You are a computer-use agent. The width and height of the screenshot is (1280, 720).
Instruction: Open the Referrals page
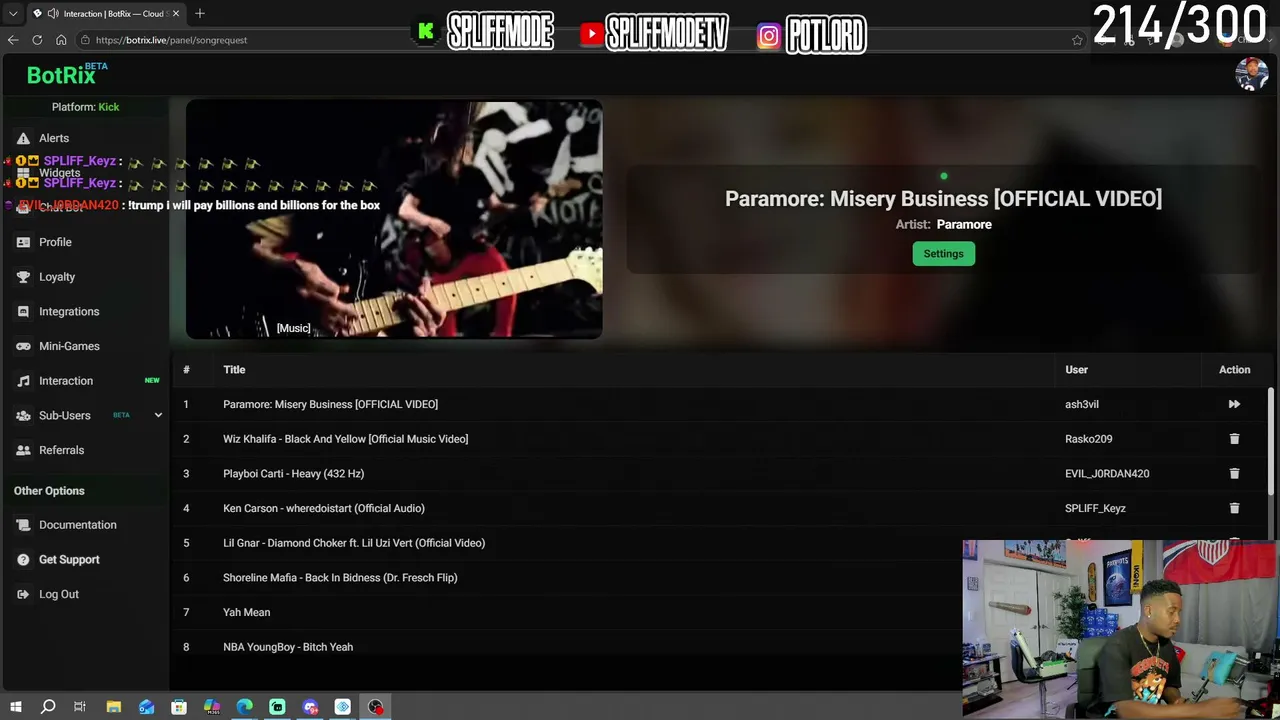(x=61, y=450)
